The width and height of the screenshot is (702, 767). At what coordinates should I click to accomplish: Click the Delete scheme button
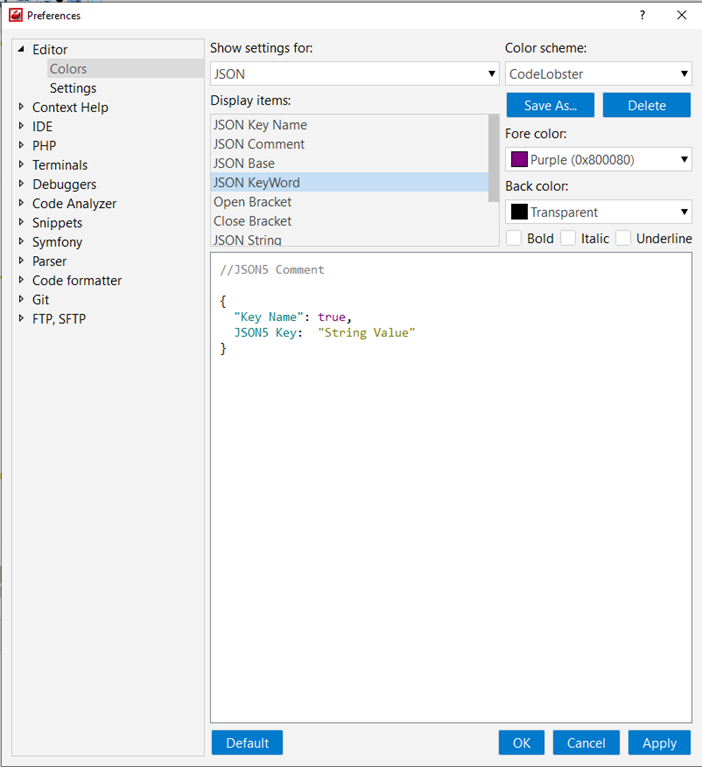click(647, 105)
